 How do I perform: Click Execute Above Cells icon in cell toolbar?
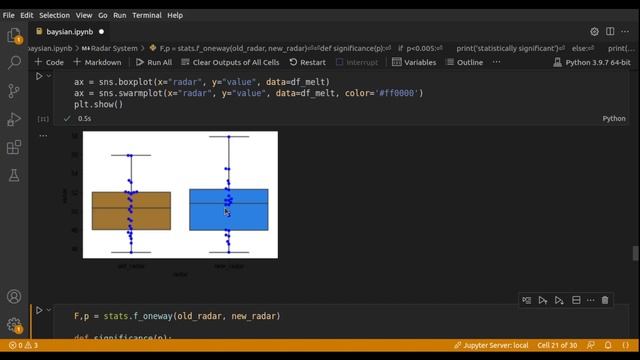pyautogui.click(x=542, y=300)
